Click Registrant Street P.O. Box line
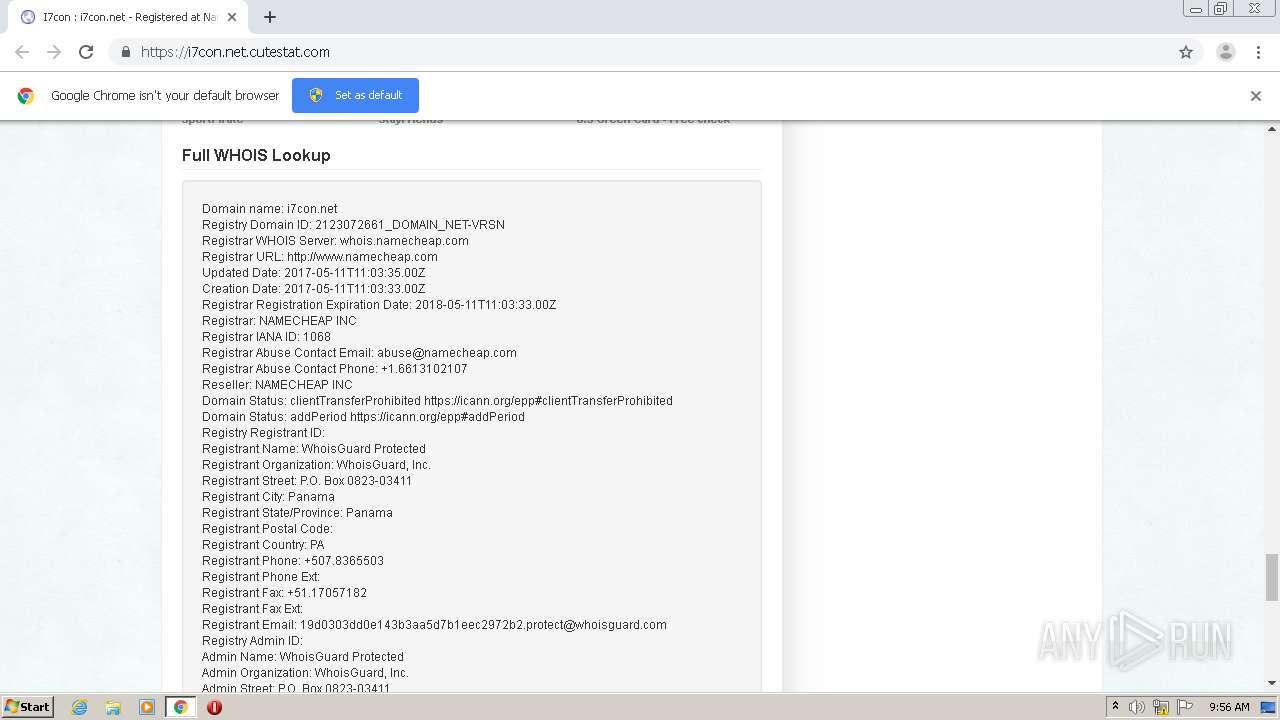This screenshot has height=720, width=1280. tap(307, 481)
